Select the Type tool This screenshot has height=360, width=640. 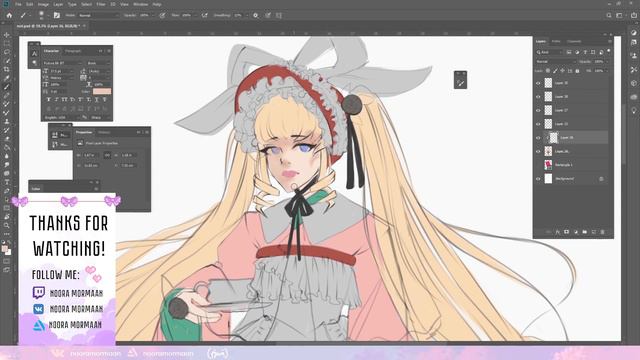[x=7, y=182]
